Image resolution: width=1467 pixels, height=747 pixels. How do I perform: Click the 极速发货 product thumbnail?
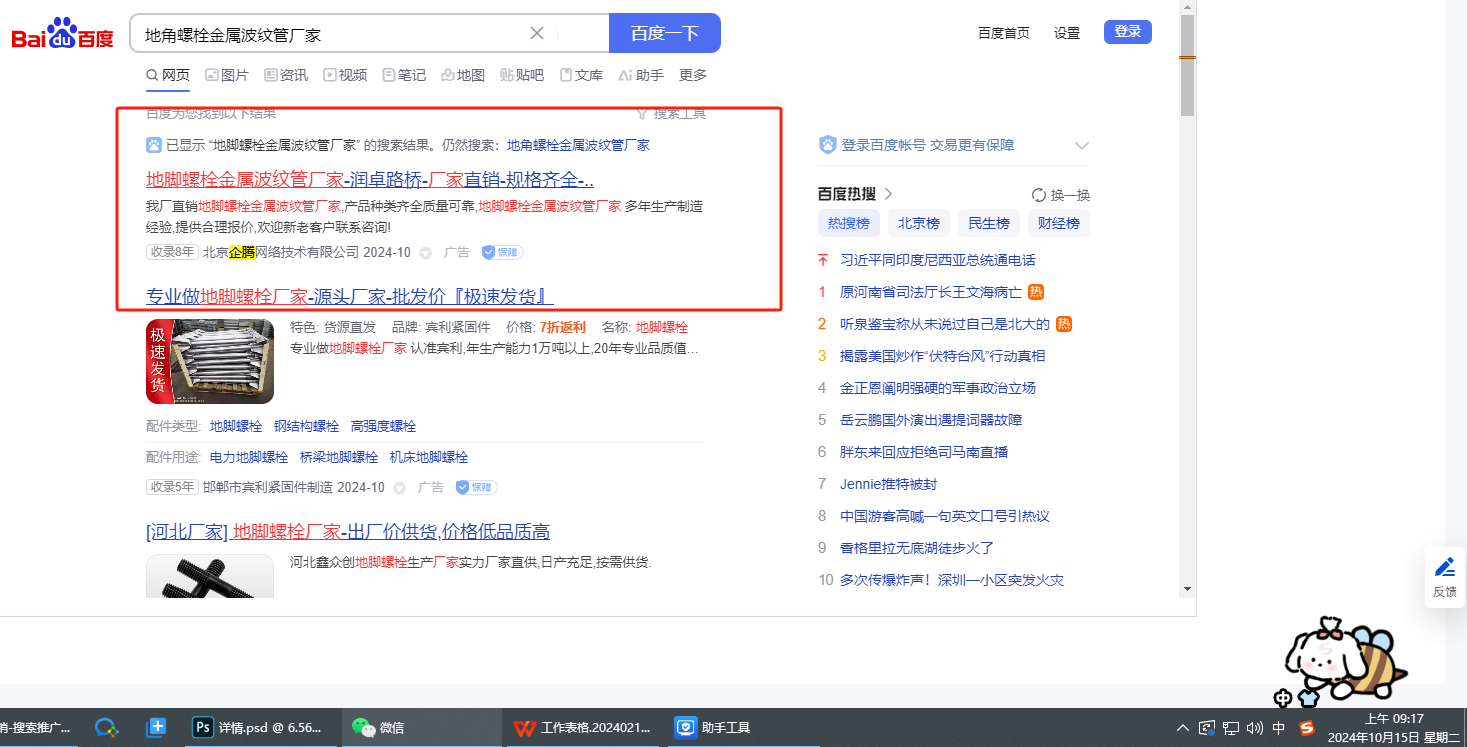[209, 361]
